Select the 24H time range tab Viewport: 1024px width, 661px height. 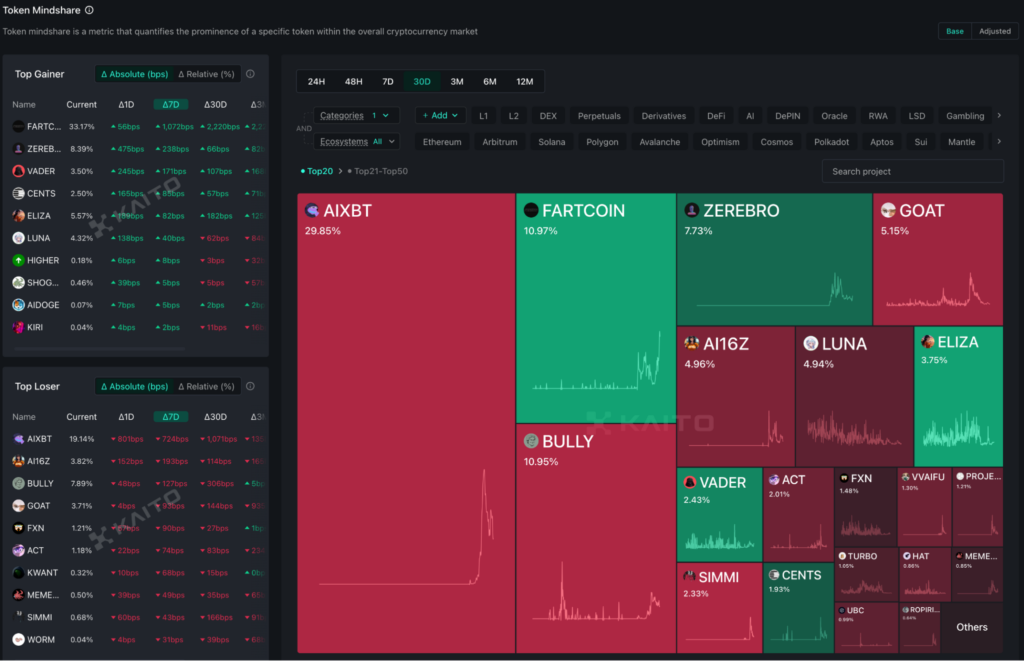(316, 82)
